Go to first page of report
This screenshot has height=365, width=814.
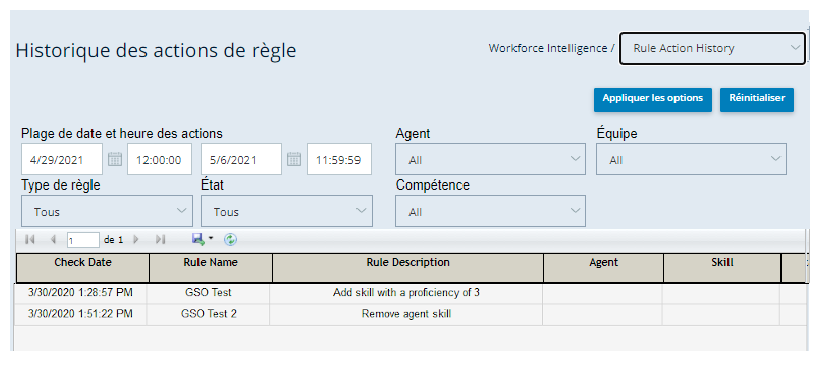(30, 239)
